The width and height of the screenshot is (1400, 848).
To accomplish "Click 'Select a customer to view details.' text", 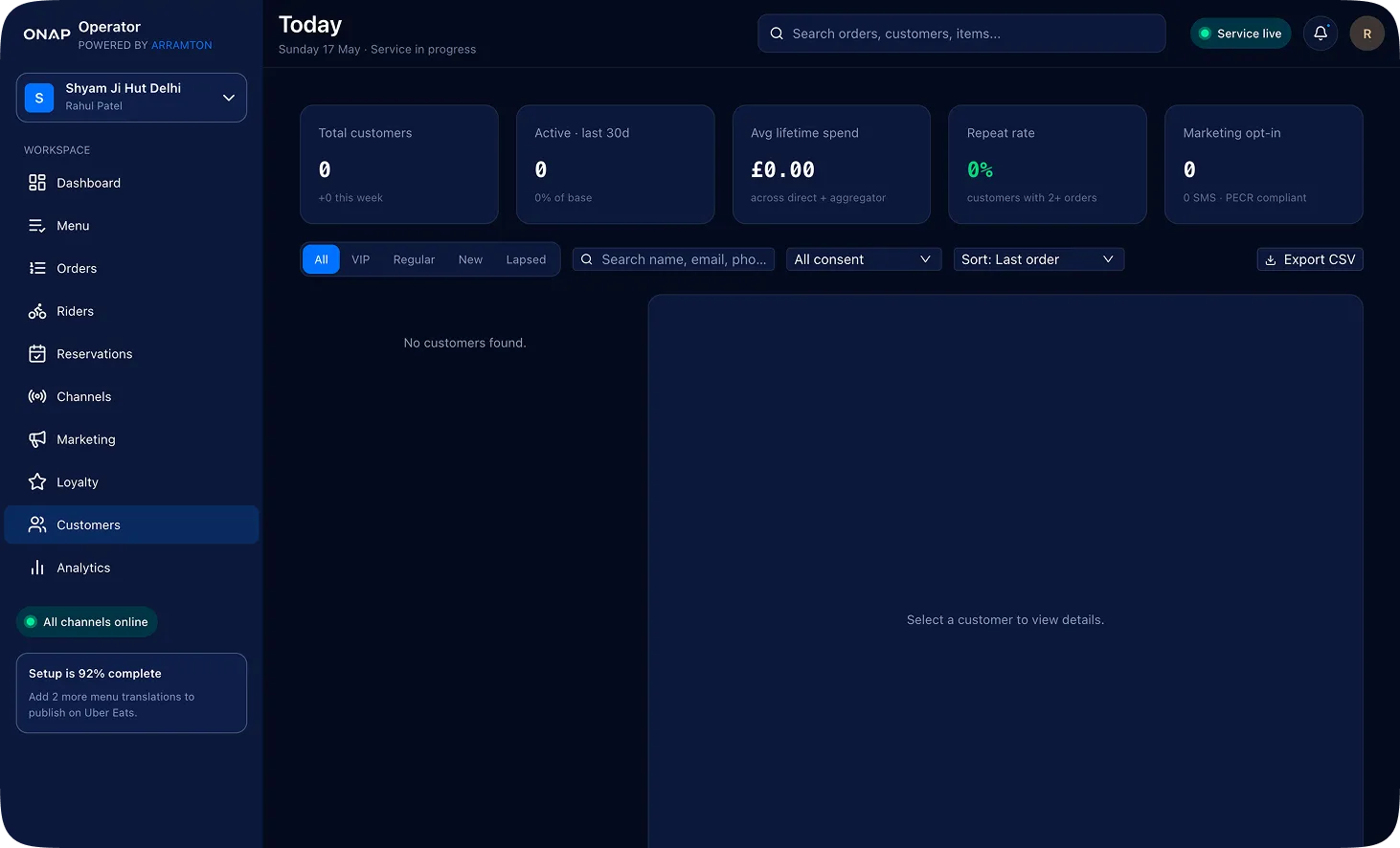I will coord(1005,620).
